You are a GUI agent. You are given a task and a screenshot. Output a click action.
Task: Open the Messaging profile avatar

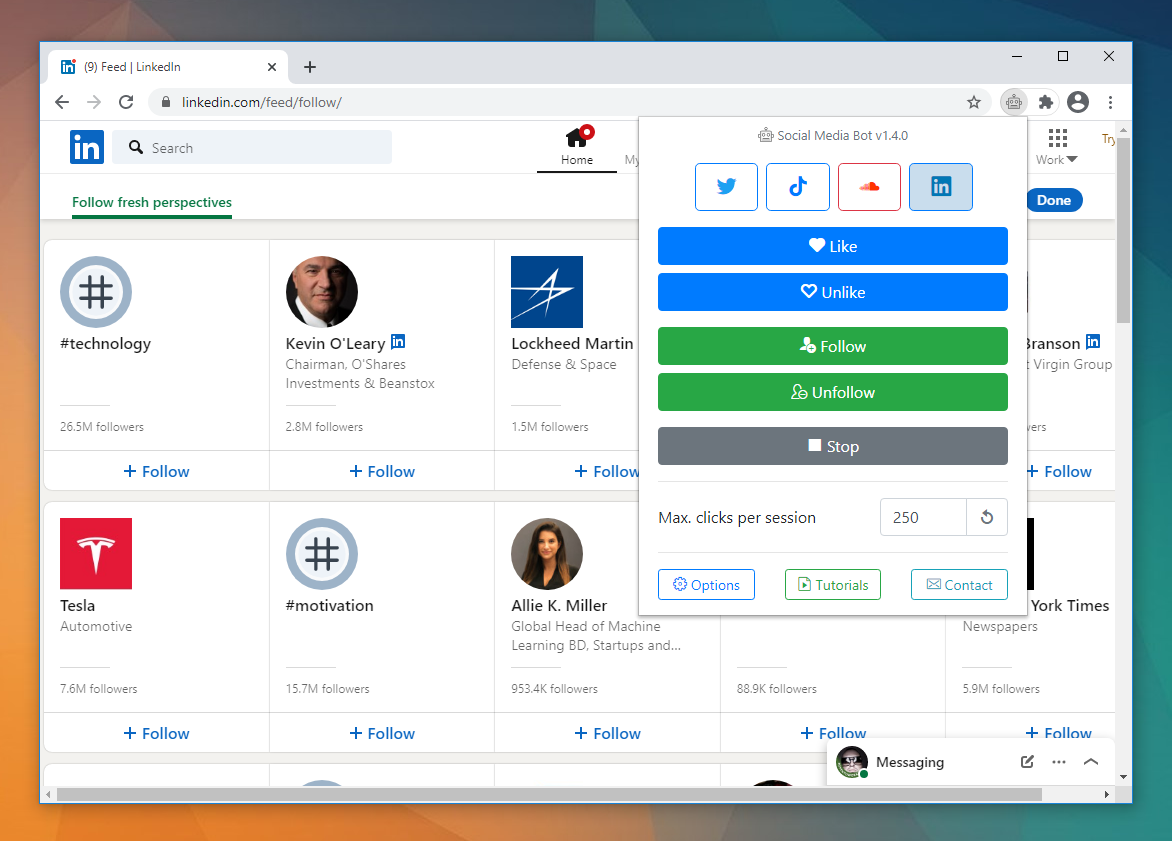point(852,762)
